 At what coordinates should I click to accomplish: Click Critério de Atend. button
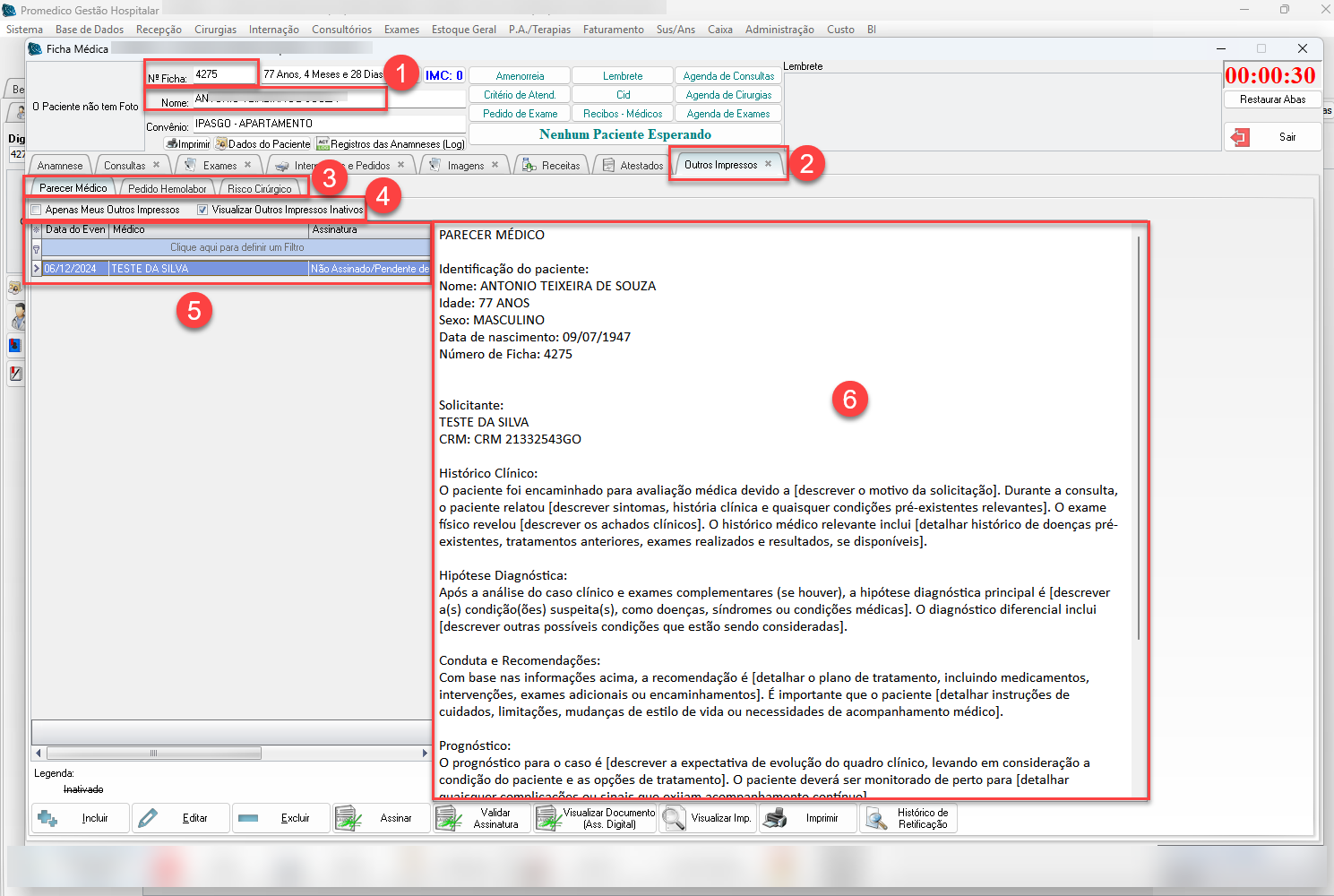click(520, 95)
